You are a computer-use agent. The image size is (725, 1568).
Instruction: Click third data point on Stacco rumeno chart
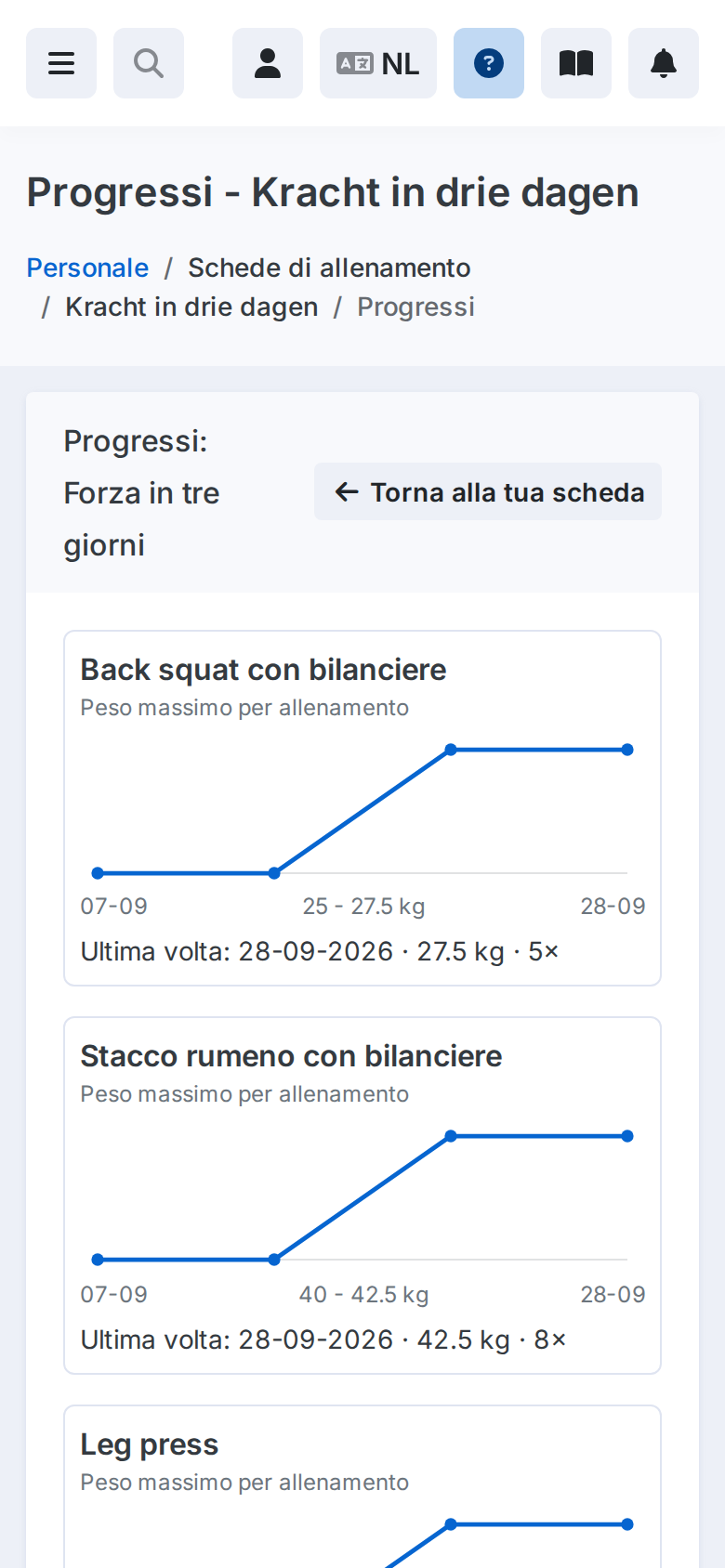451,1136
